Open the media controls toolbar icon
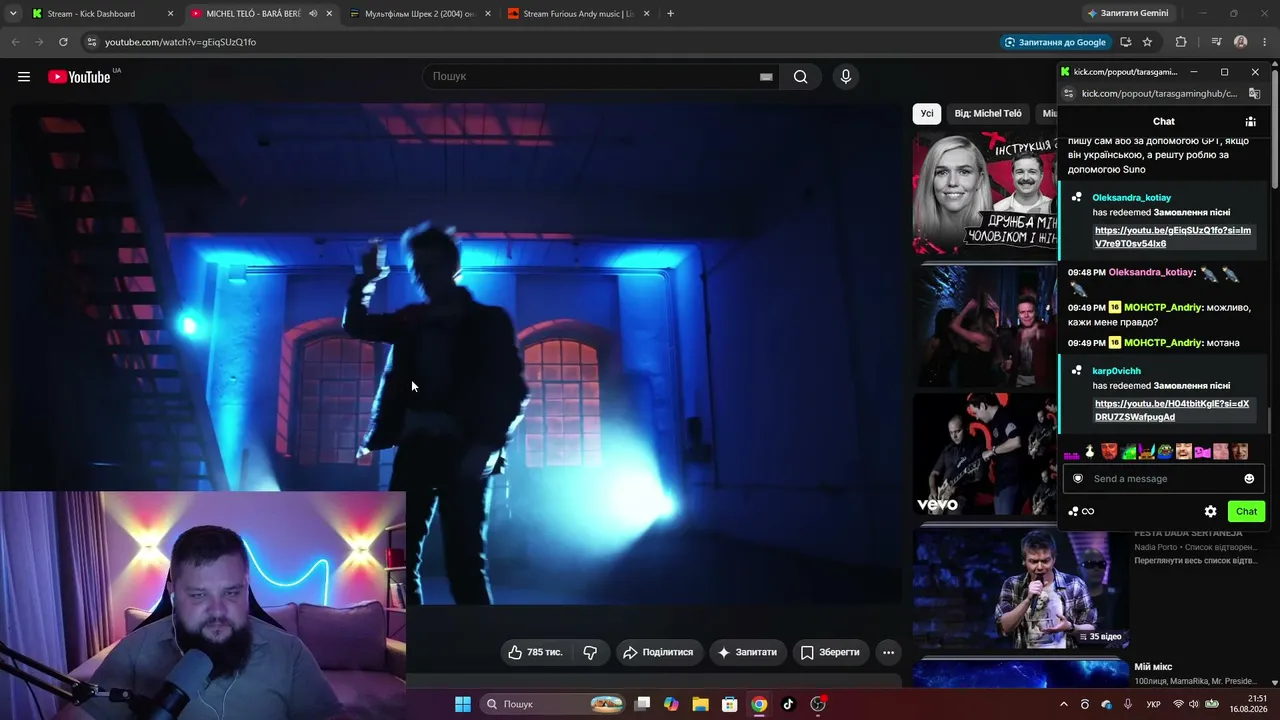 tap(1216, 42)
